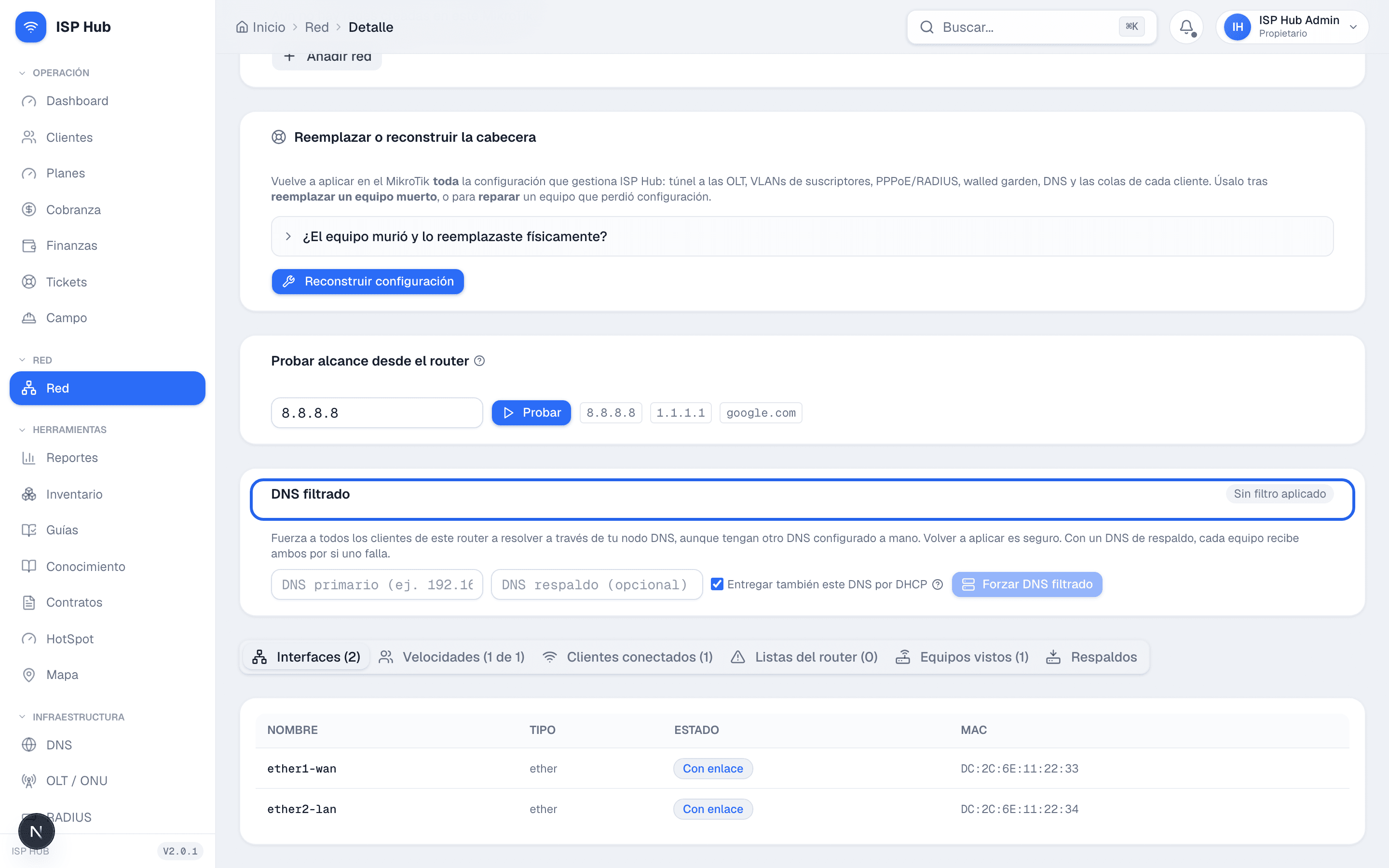The height and width of the screenshot is (868, 1389).
Task: Click the Probar button
Action: 531,413
